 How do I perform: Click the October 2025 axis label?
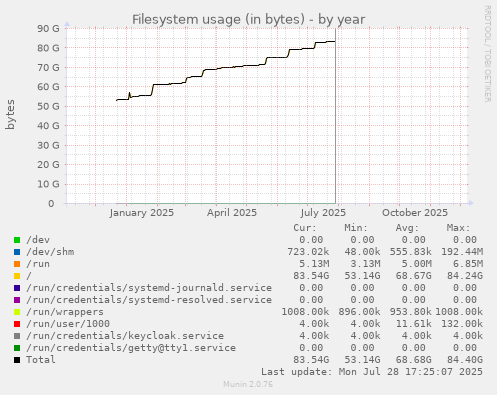click(415, 213)
